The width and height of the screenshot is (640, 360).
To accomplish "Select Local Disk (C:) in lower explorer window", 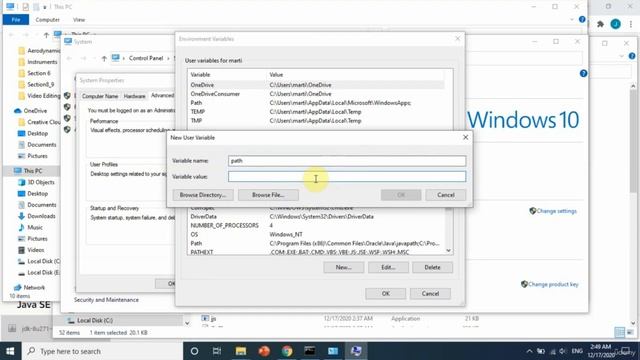I will pos(95,320).
